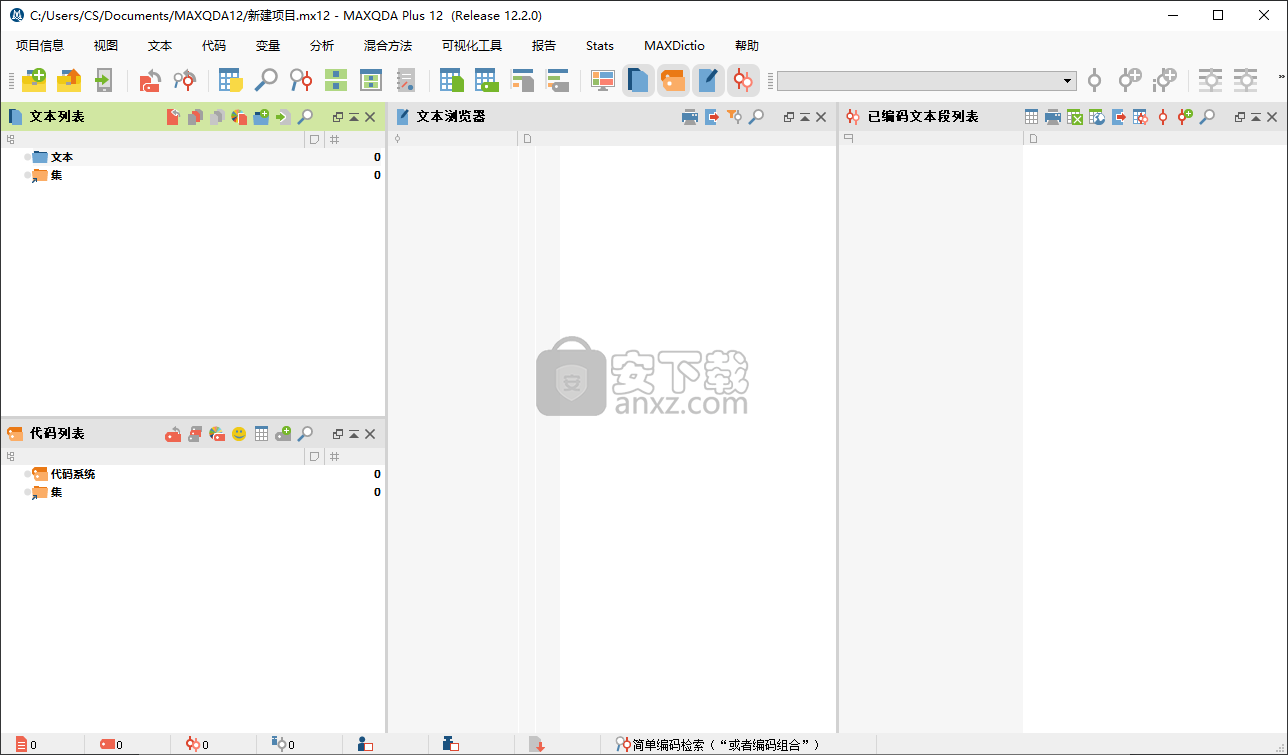Toggle the text browser window button

coord(708,80)
